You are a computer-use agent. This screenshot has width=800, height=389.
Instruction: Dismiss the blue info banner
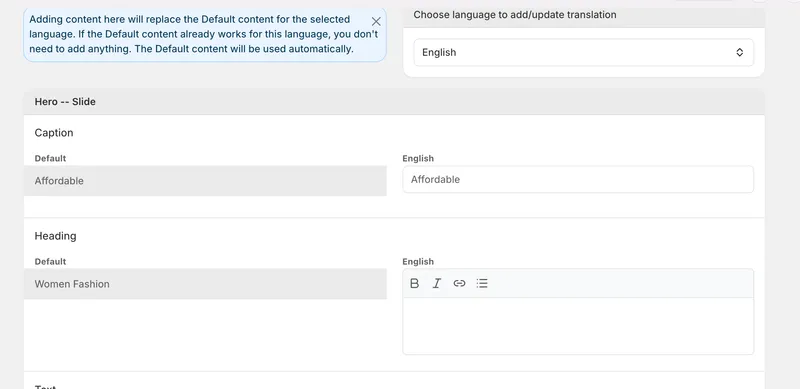tap(376, 21)
